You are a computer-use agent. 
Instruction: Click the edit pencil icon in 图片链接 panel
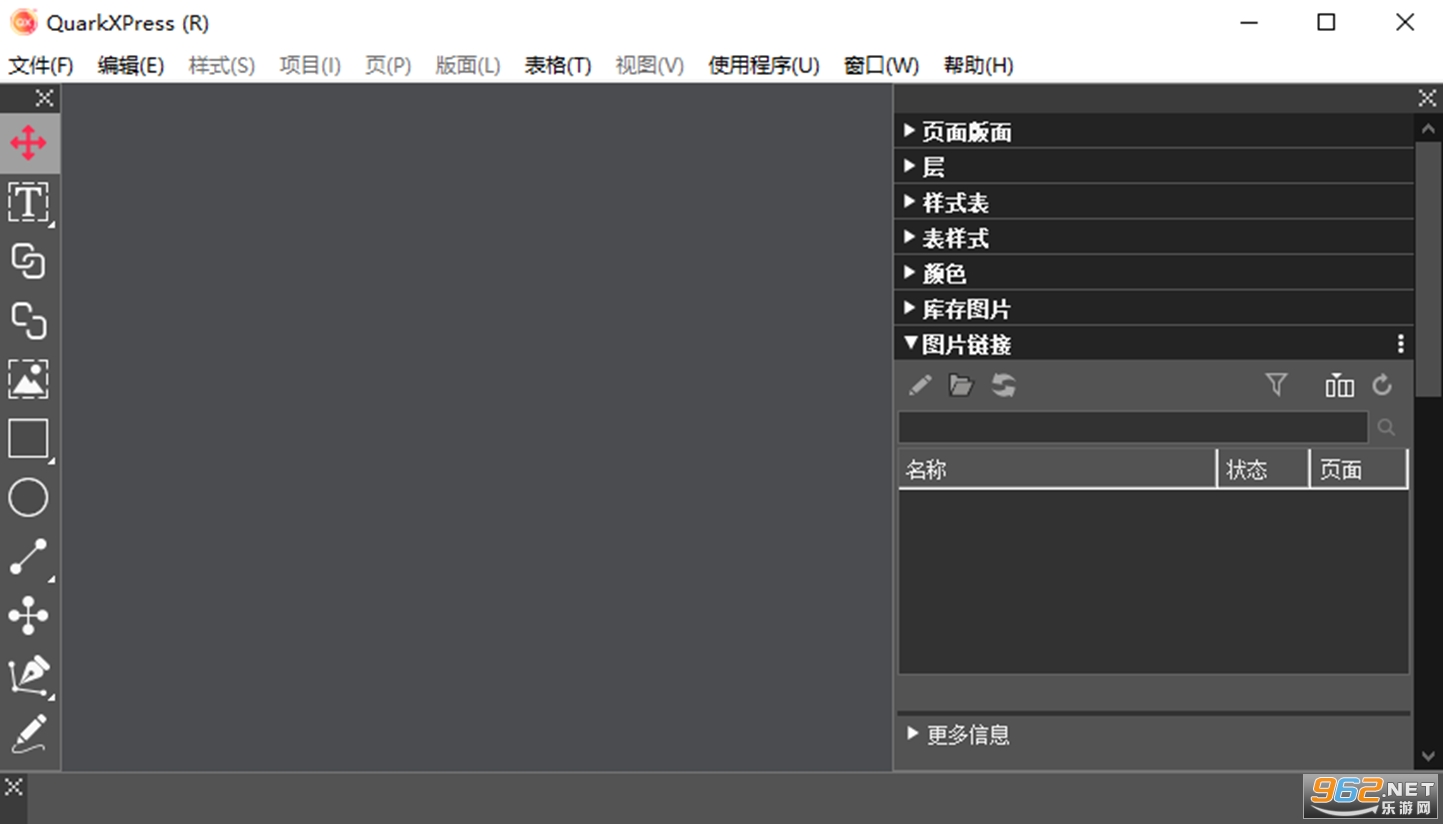click(x=920, y=385)
